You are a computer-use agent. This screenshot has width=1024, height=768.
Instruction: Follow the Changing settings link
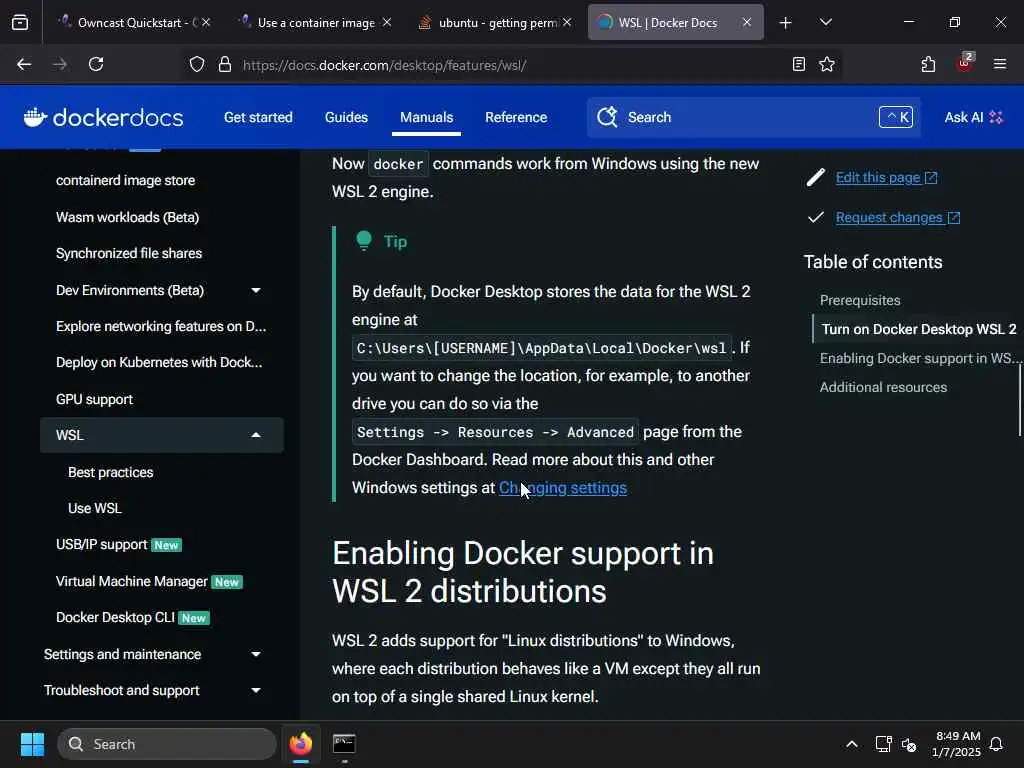click(x=563, y=488)
